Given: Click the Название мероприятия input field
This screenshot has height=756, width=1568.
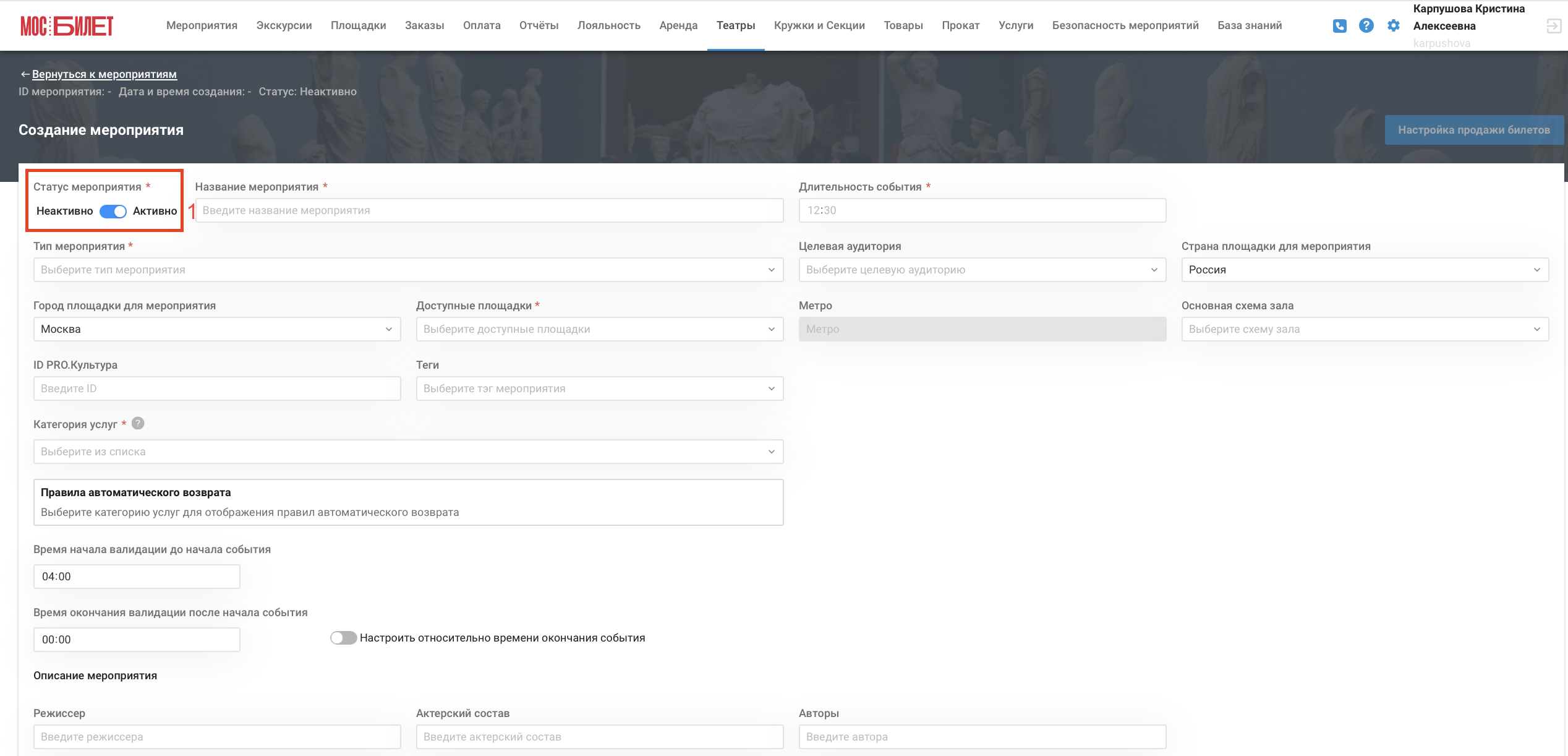Looking at the screenshot, I should pyautogui.click(x=489, y=210).
